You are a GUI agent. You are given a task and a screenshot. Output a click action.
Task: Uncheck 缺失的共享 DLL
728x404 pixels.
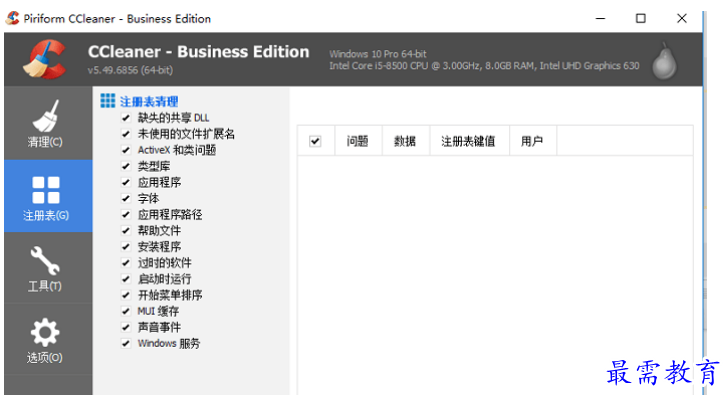pos(125,117)
